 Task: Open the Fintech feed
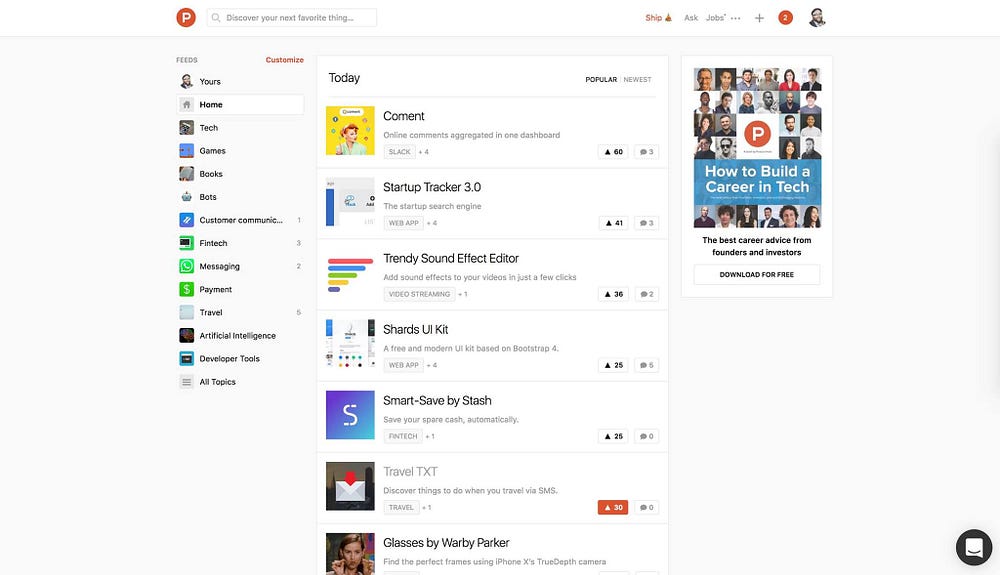pyautogui.click(x=240, y=243)
